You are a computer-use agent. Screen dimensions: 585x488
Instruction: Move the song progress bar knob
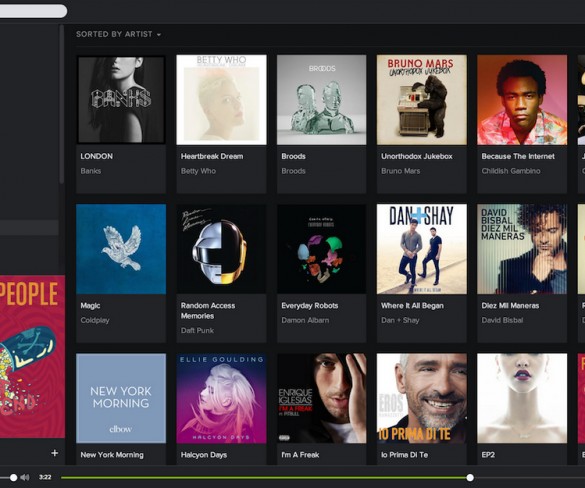pyautogui.click(x=470, y=477)
